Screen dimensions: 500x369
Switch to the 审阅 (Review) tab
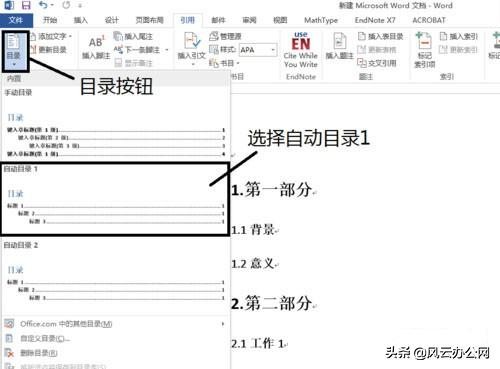click(x=249, y=20)
